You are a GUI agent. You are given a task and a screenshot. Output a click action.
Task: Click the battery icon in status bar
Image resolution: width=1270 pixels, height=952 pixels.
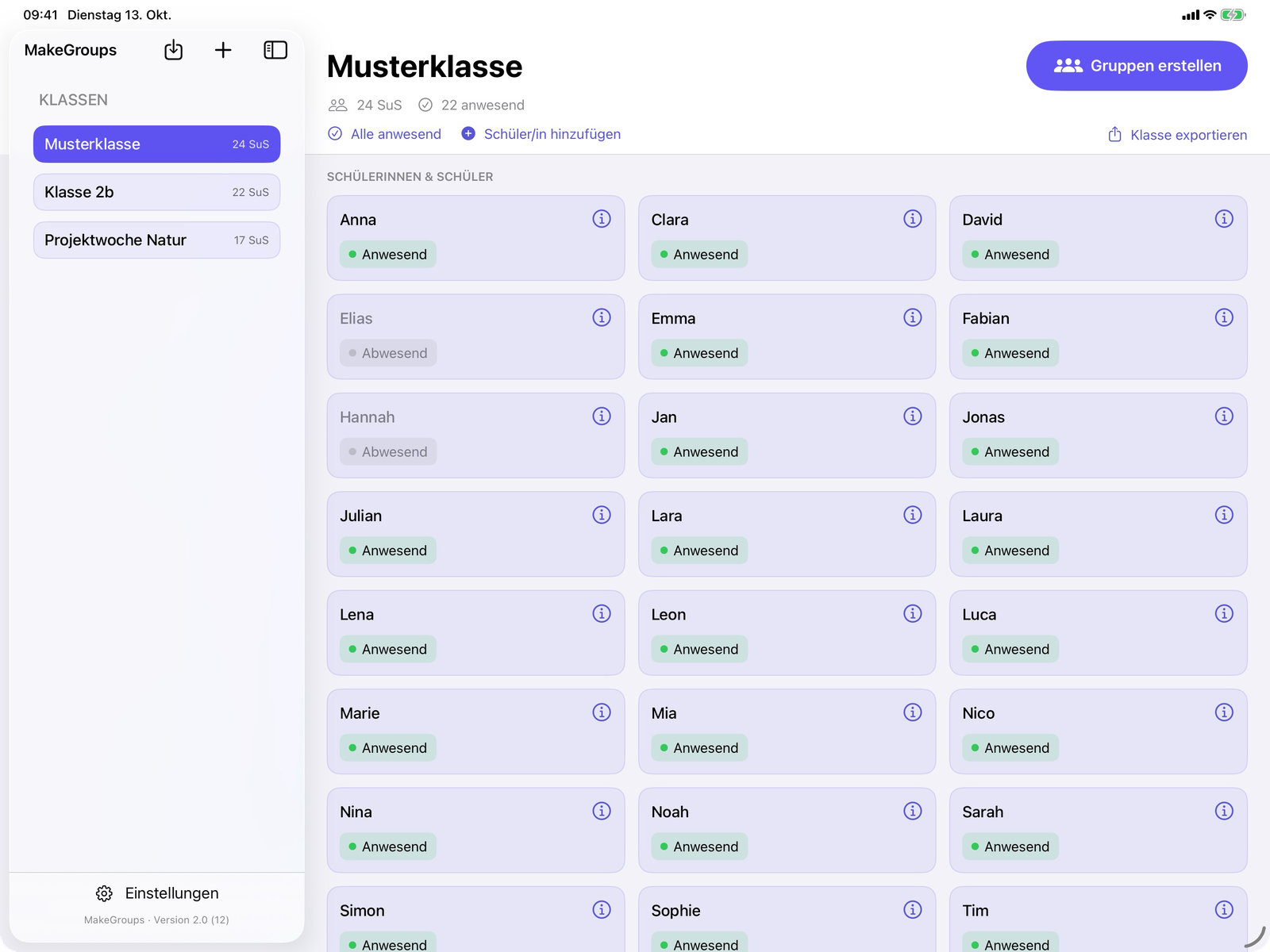(x=1233, y=14)
